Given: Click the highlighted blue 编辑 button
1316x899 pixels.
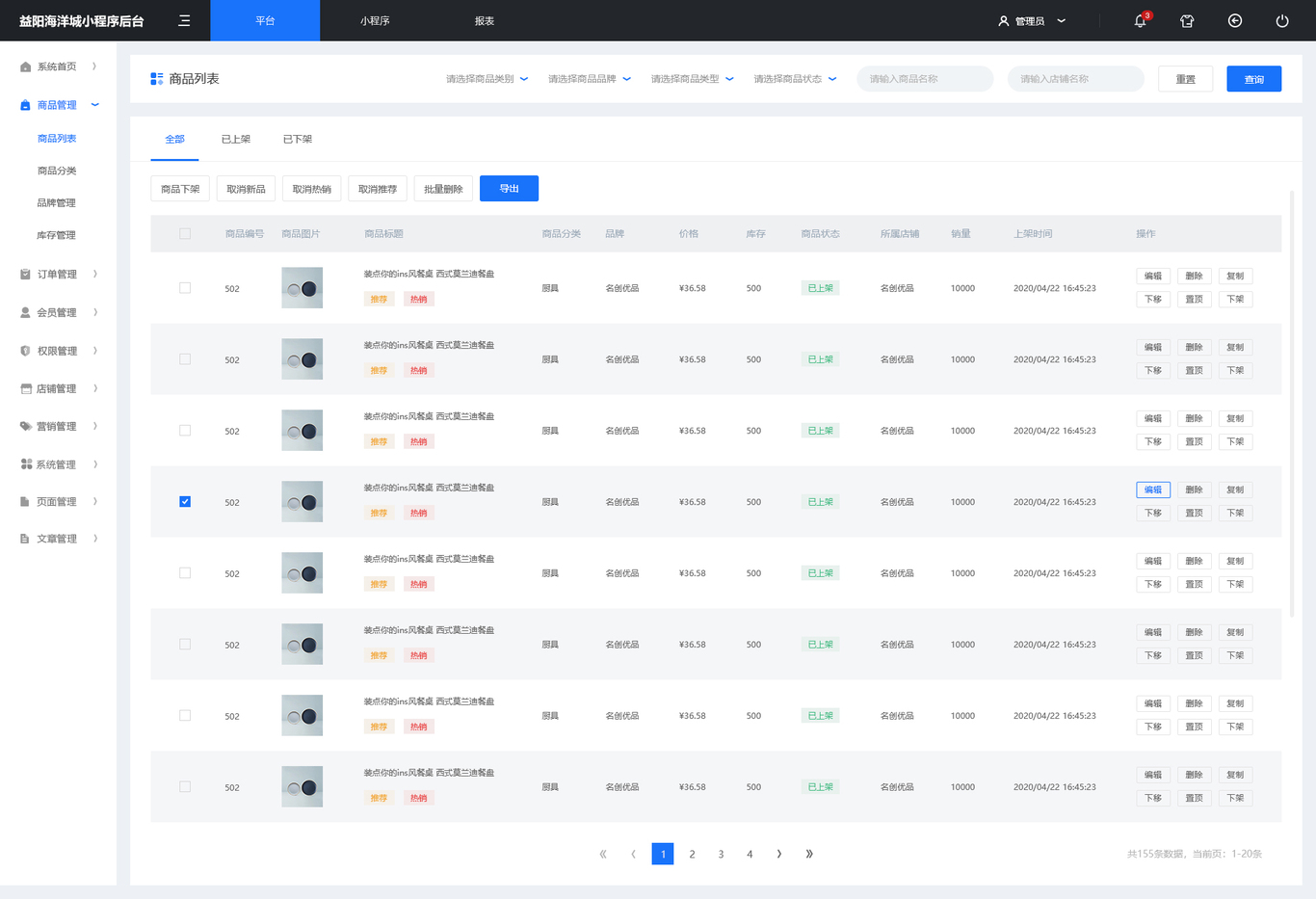Looking at the screenshot, I should [1153, 489].
